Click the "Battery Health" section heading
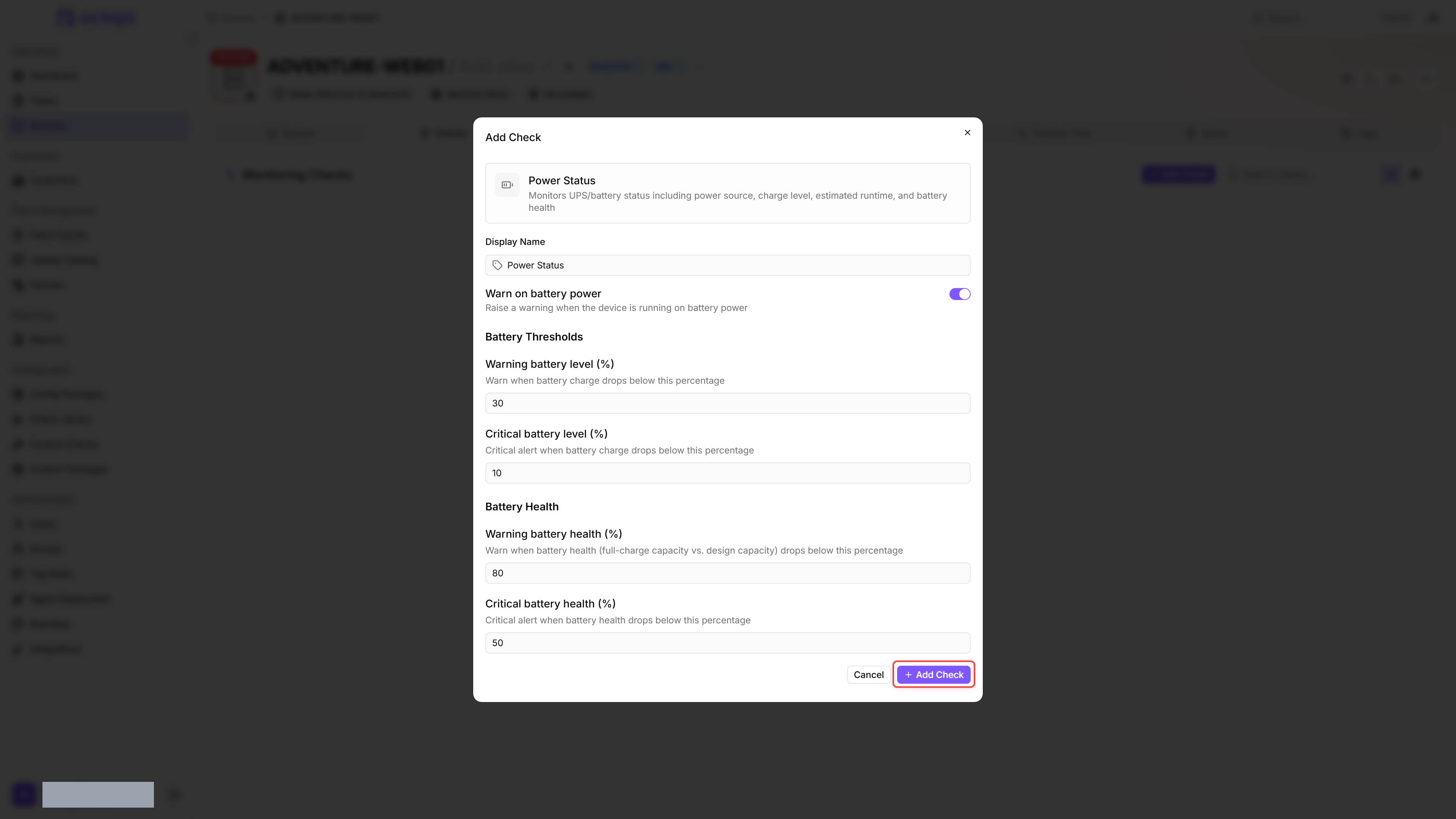The image size is (1456, 819). click(522, 507)
